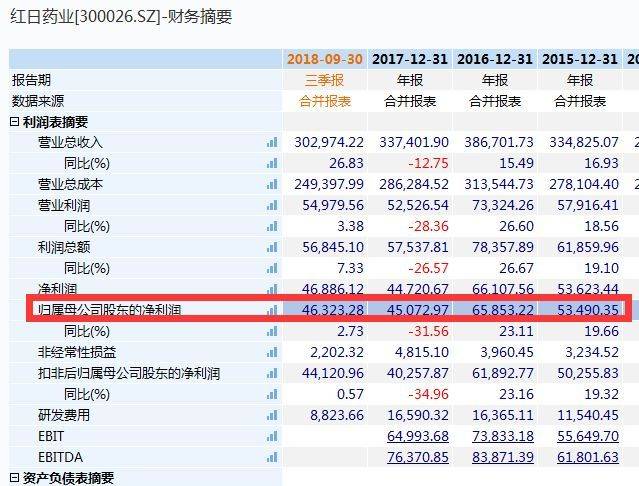Screen dimensions: 639x486
Task: Click the 数据来源 row label
Action: click(x=38, y=101)
